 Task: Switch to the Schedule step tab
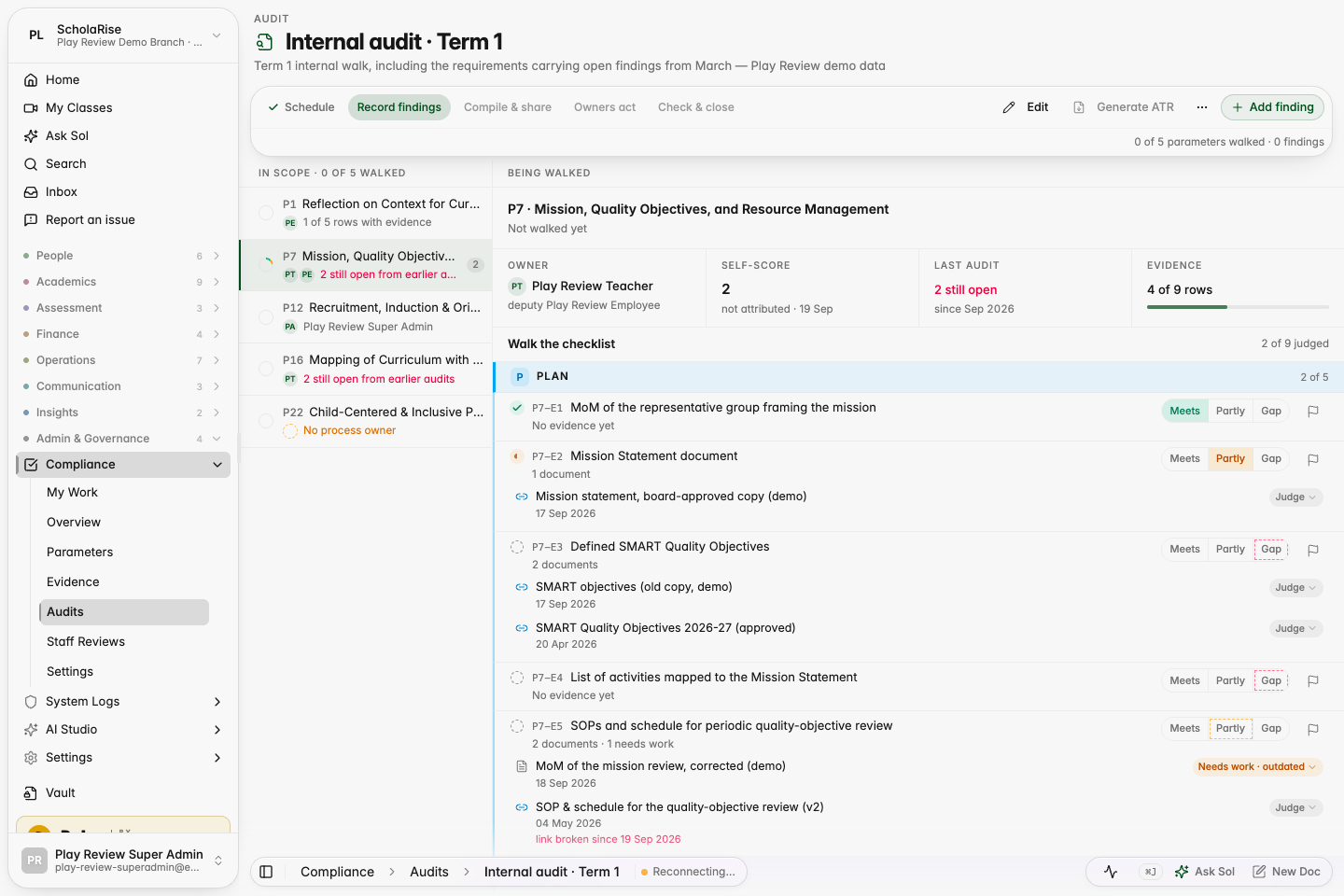click(x=301, y=107)
